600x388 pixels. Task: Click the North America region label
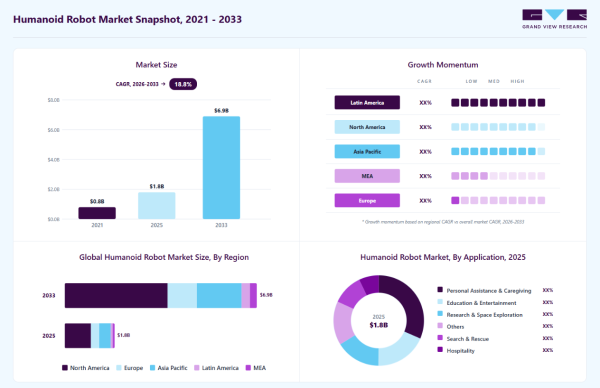[x=367, y=127]
